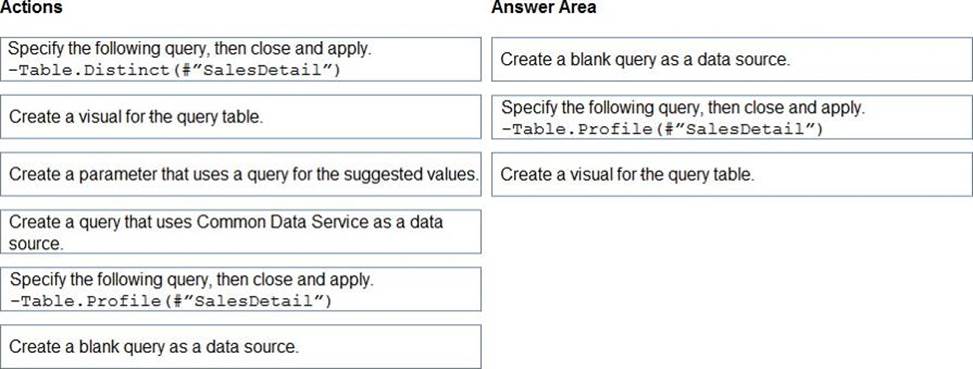Viewport: 973px width, 369px height.
Task: Select 'Create a blank query' in the Actions column
Action: tap(241, 346)
